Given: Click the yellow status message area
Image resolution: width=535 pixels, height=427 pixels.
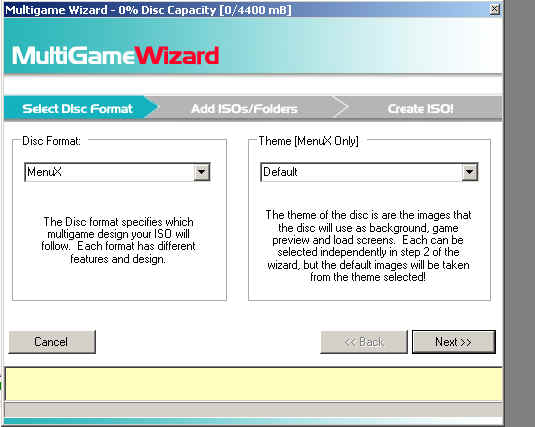Looking at the screenshot, I should coord(254,384).
